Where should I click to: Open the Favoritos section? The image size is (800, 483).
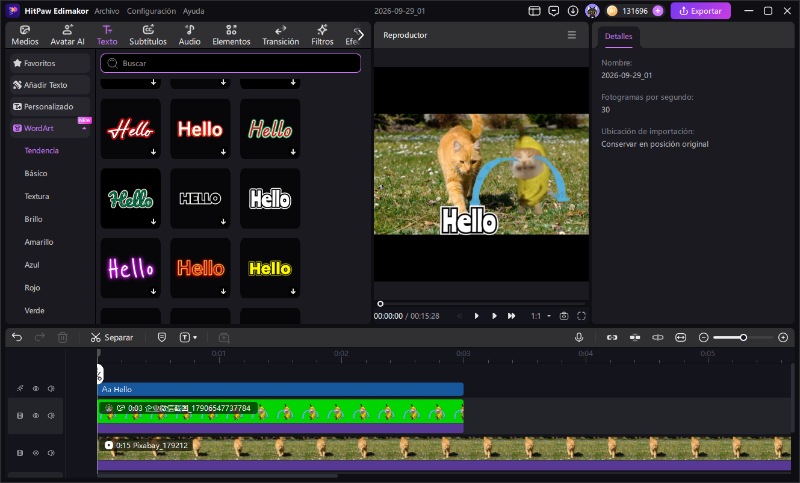click(50, 63)
